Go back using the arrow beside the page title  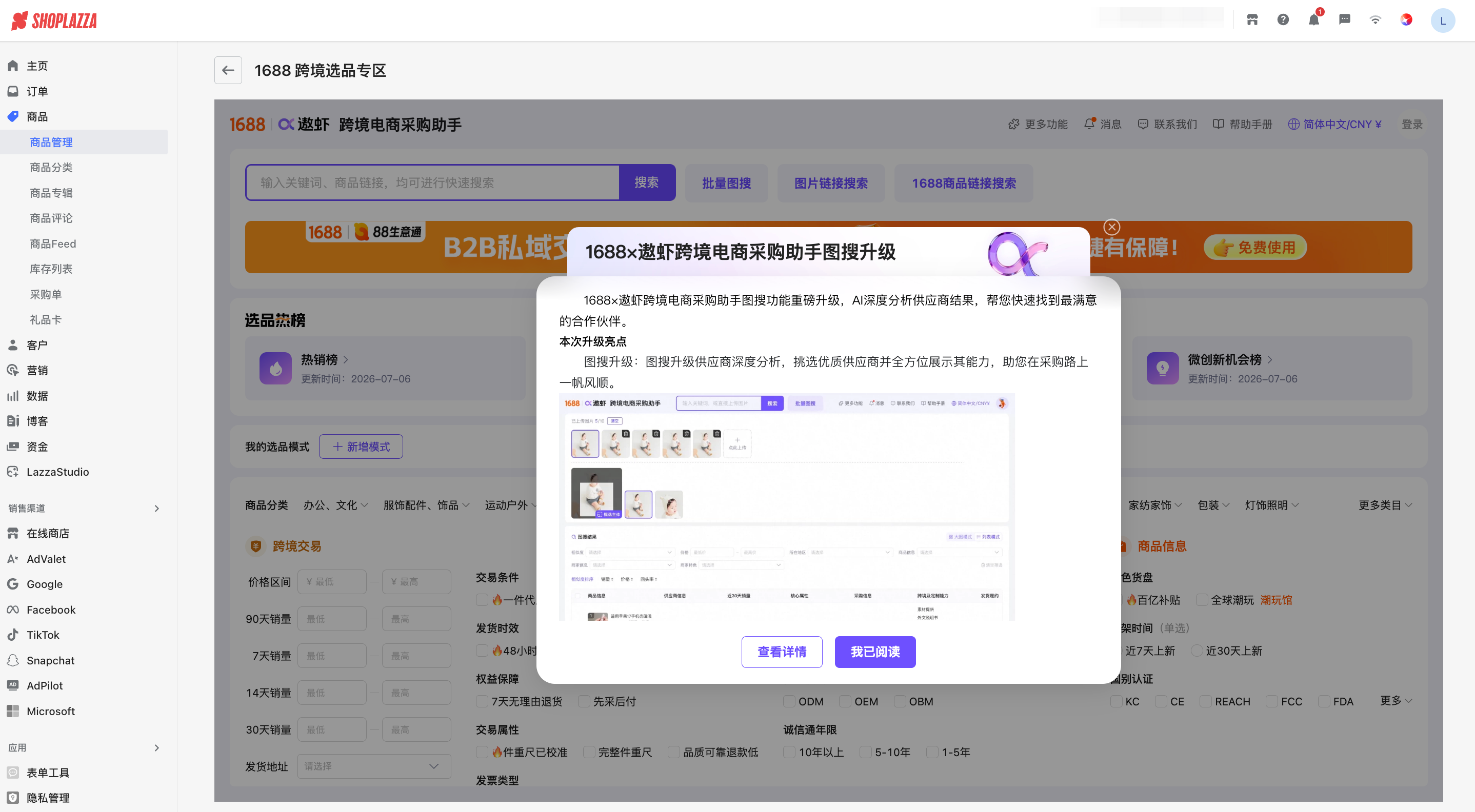[x=228, y=70]
